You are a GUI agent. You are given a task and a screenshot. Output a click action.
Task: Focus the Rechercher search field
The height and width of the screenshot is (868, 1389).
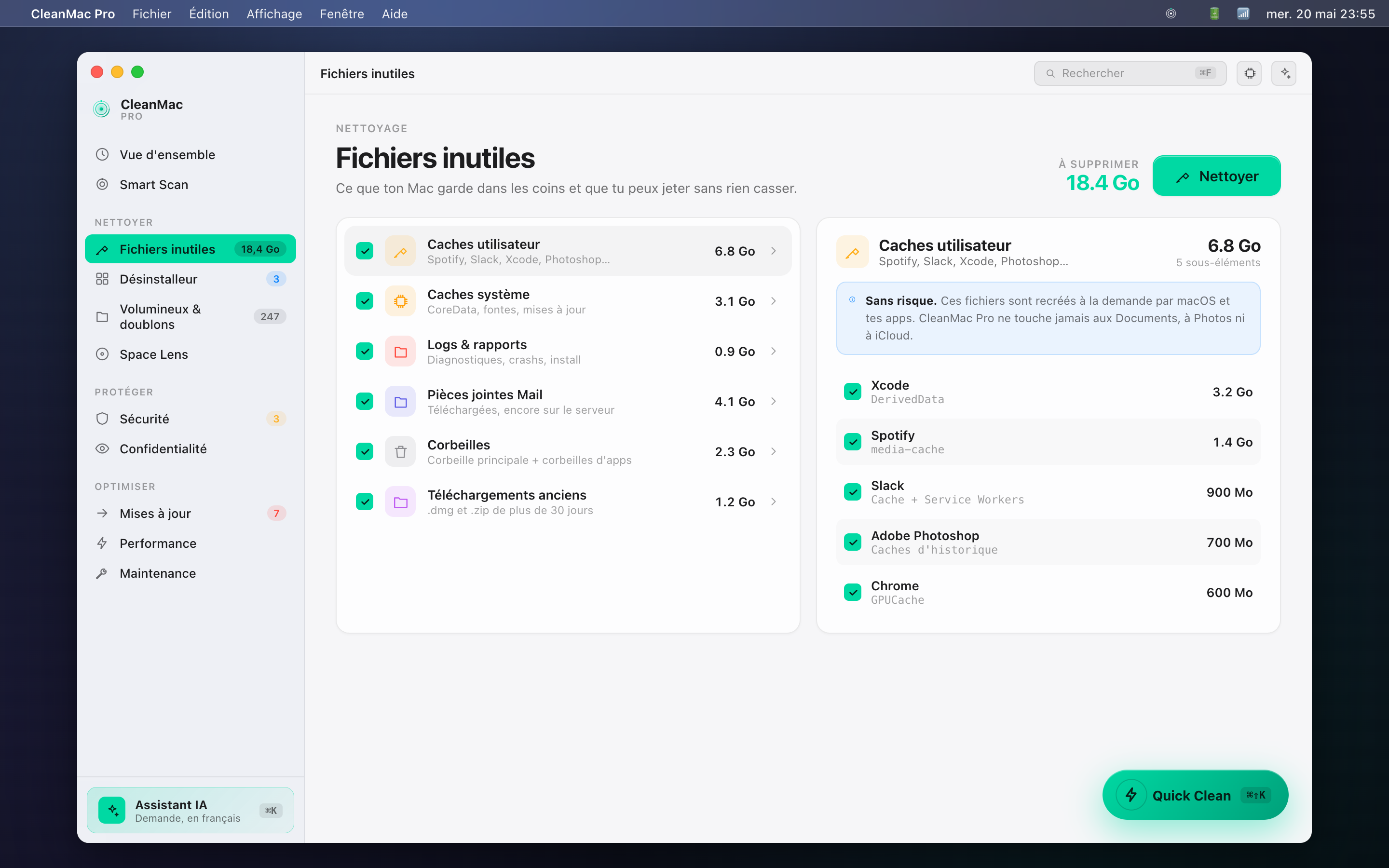click(1130, 73)
